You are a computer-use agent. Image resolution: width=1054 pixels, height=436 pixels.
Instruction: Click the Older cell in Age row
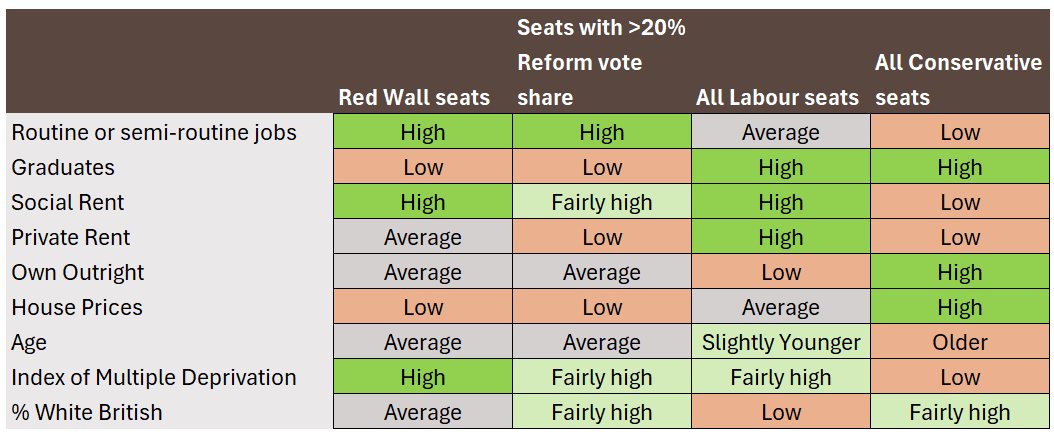(960, 343)
